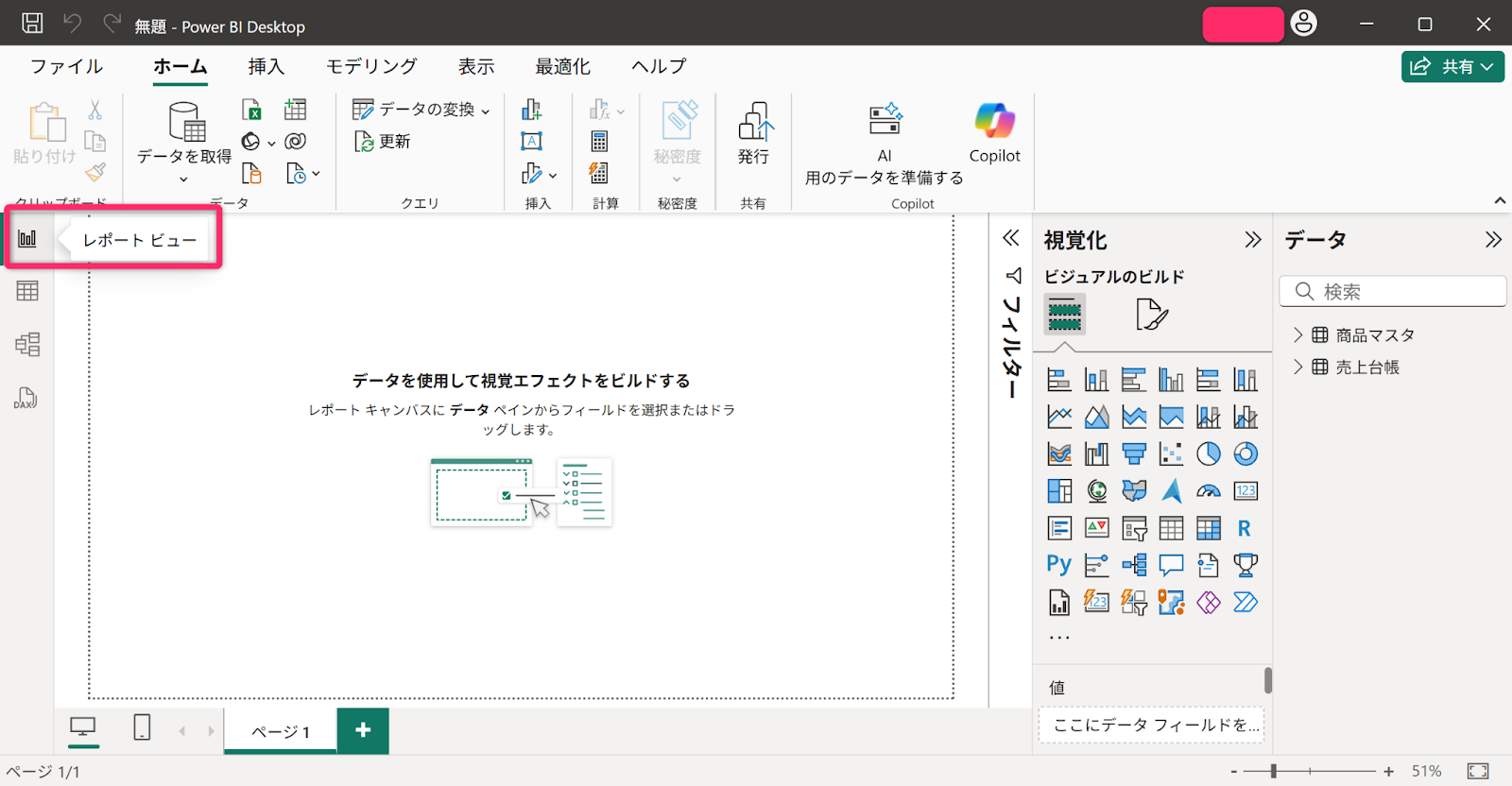Open the recent sources dropdown

(x=317, y=174)
